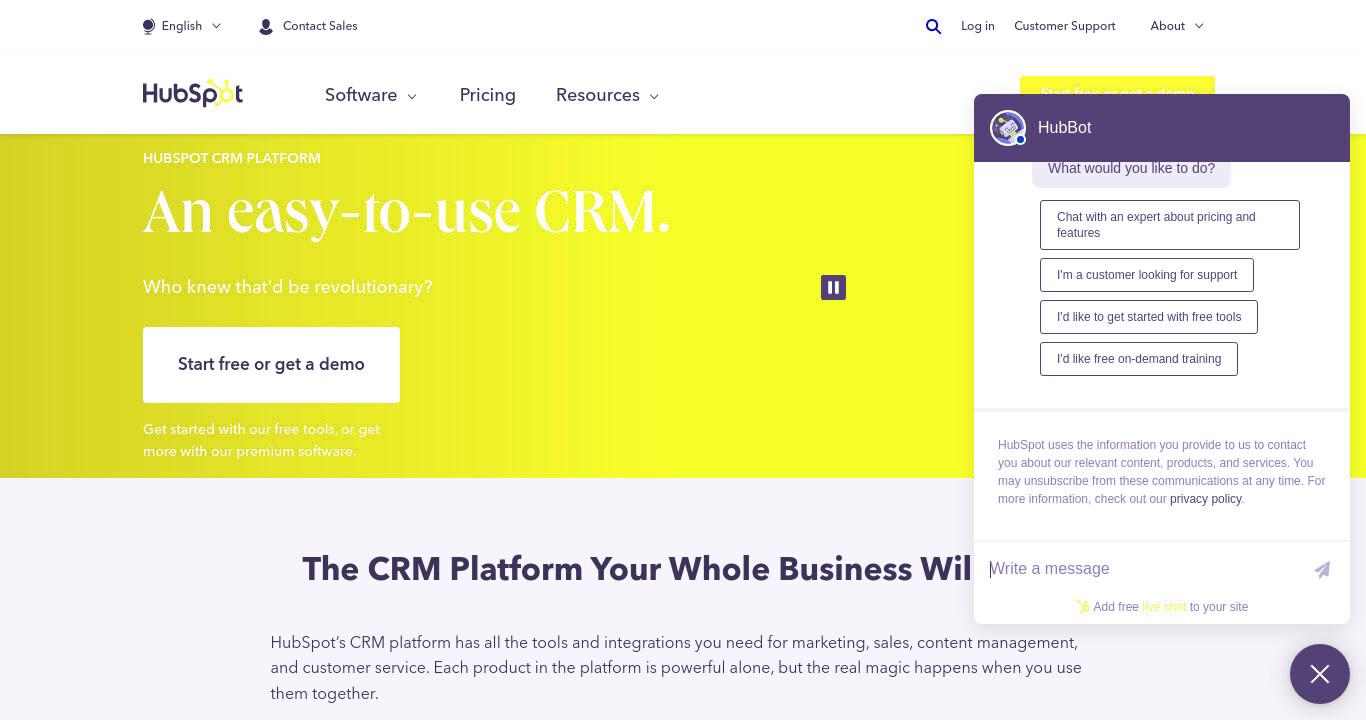Click the An easy-to-use CRM. headline
Screen dimensions: 1366x720
click(406, 212)
